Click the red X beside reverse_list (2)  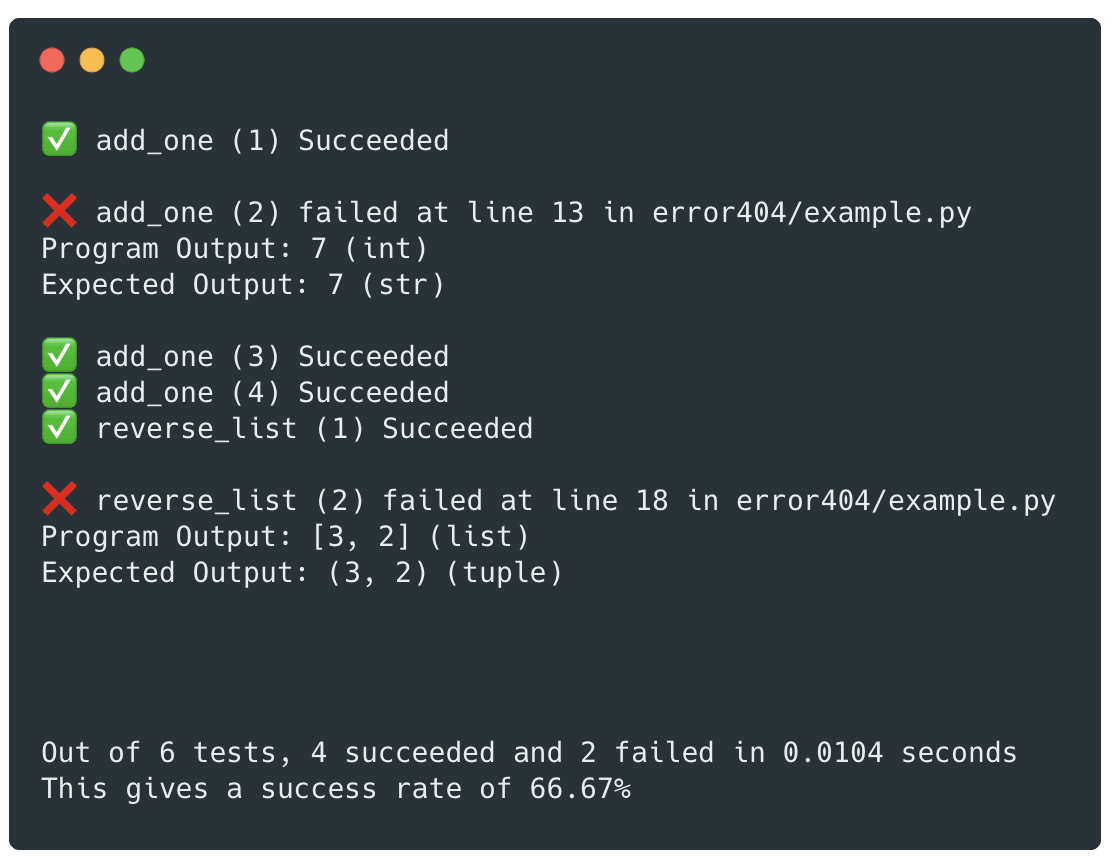click(x=59, y=499)
